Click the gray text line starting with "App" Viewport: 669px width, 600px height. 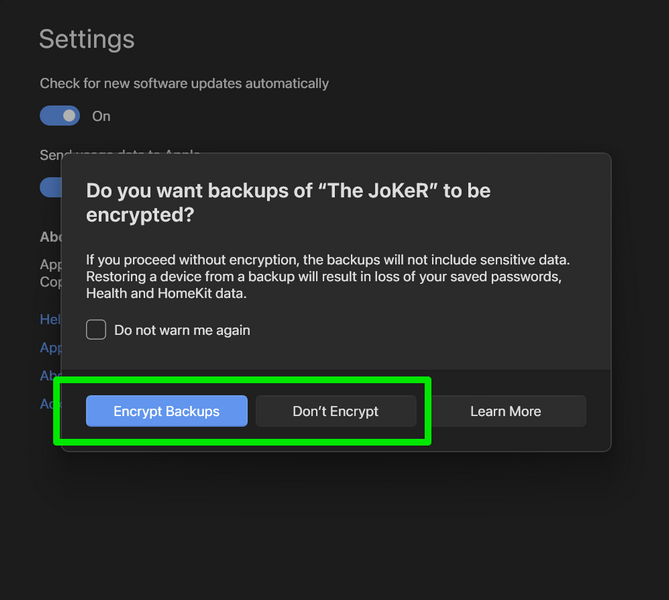[x=50, y=266]
